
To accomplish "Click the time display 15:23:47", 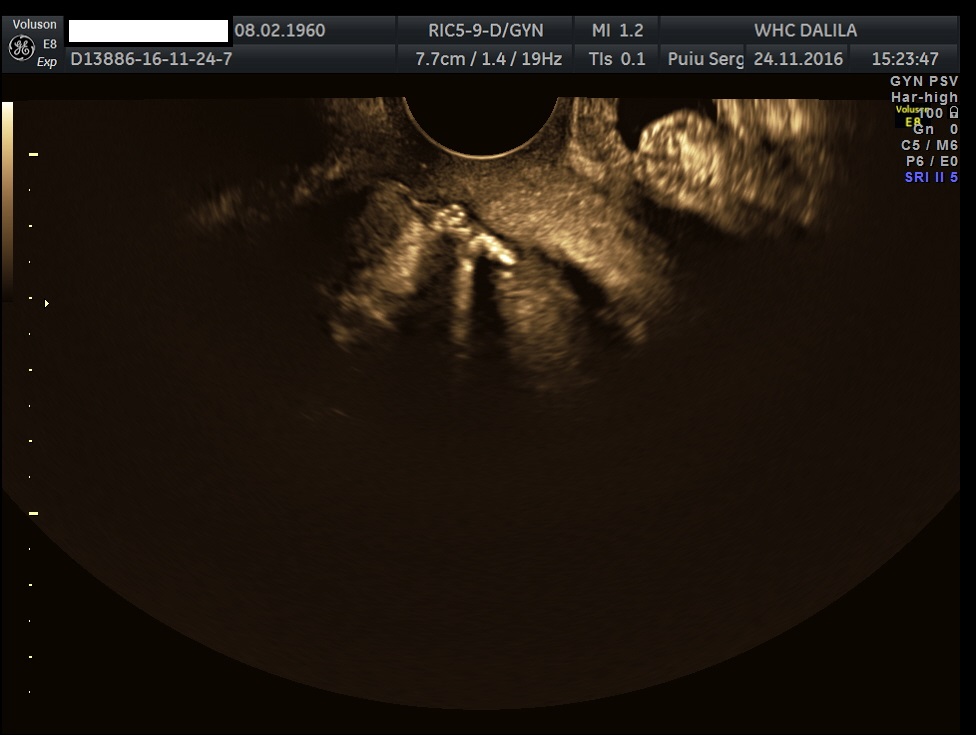I will click(x=904, y=59).
